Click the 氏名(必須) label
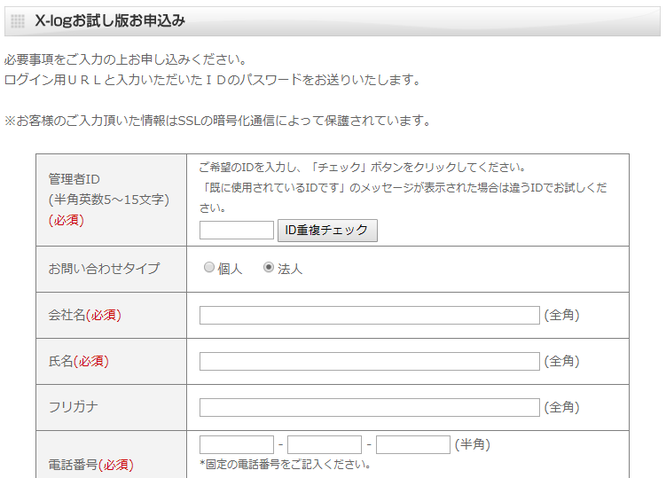This screenshot has width=666, height=478. pyautogui.click(x=79, y=361)
